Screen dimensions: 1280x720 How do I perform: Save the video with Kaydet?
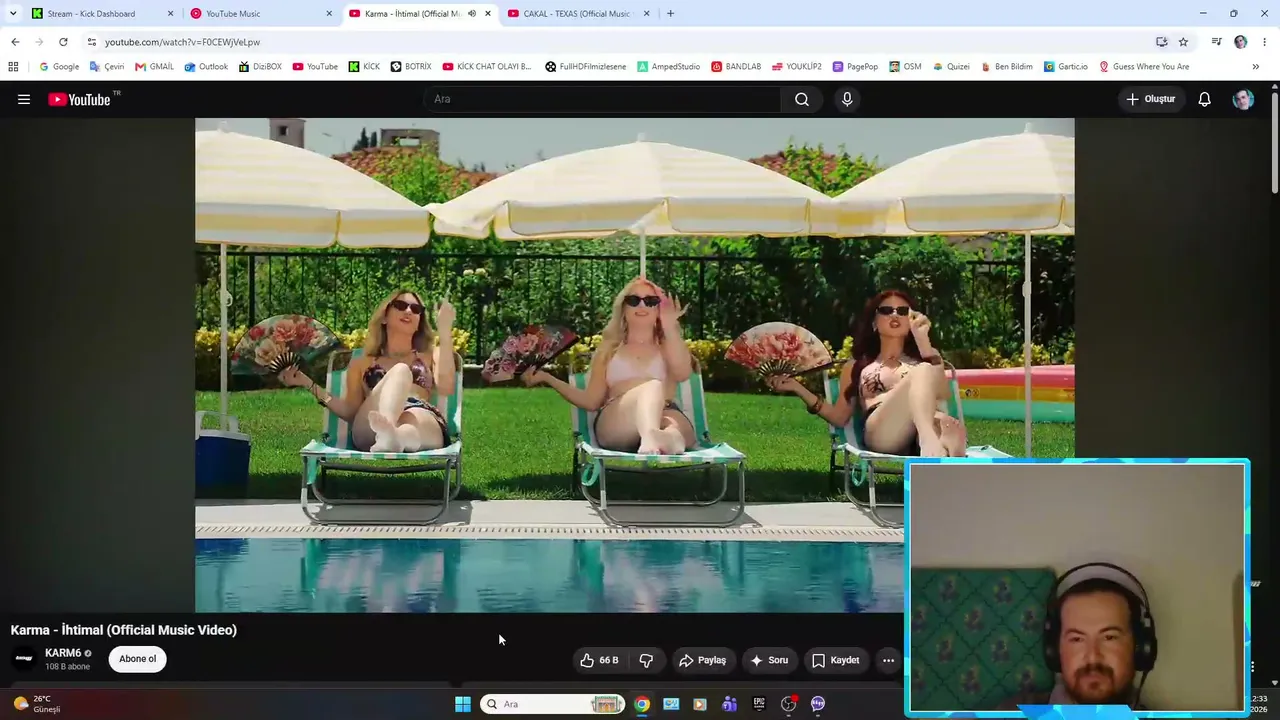click(x=835, y=660)
